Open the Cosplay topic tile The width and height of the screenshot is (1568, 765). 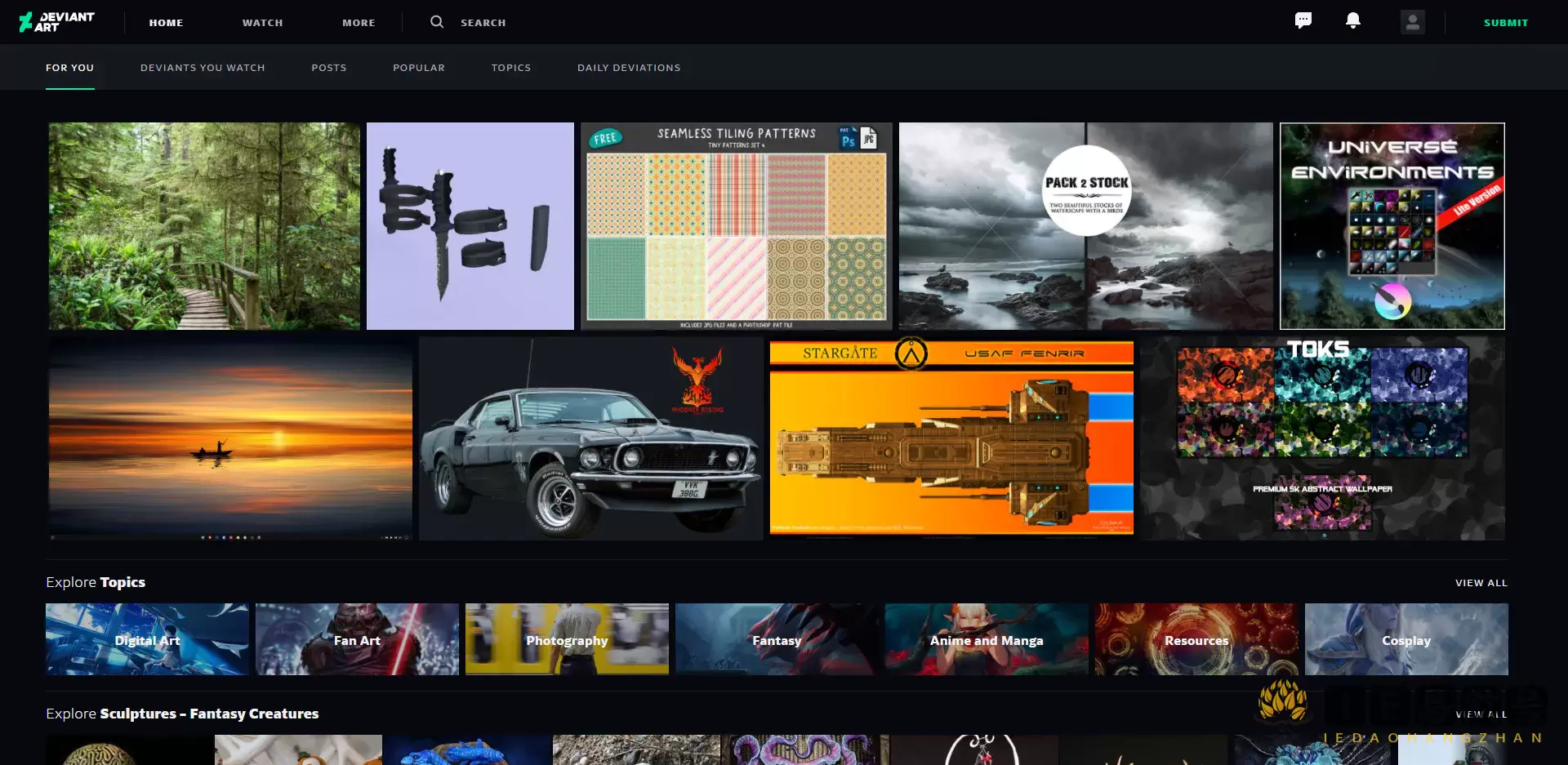1405,639
